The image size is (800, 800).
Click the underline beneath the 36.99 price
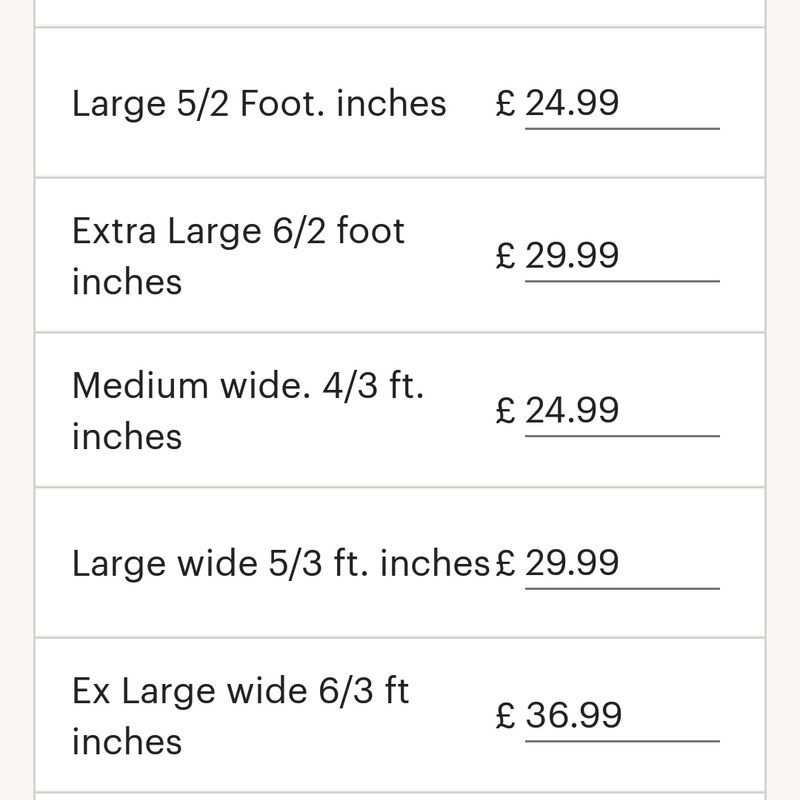coord(622,741)
